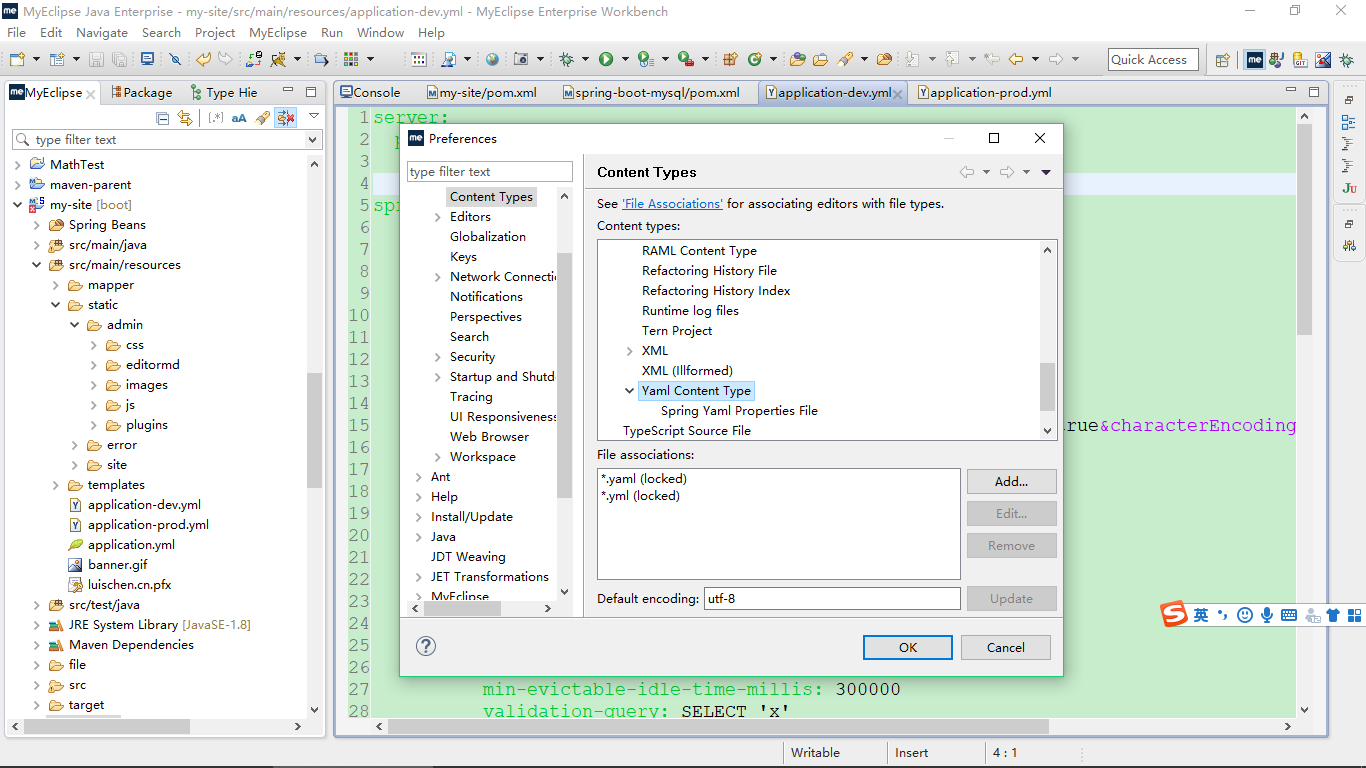
Task: Open the 'File Associations' link
Action: pyautogui.click(x=672, y=203)
